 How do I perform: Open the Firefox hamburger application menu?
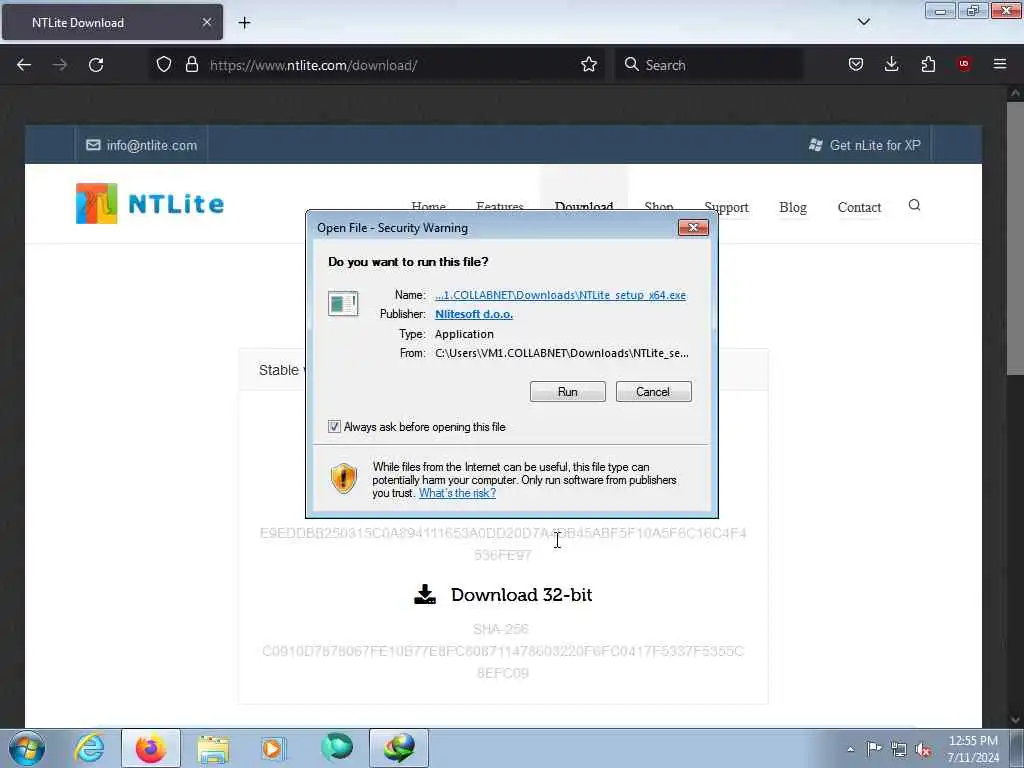point(1000,64)
